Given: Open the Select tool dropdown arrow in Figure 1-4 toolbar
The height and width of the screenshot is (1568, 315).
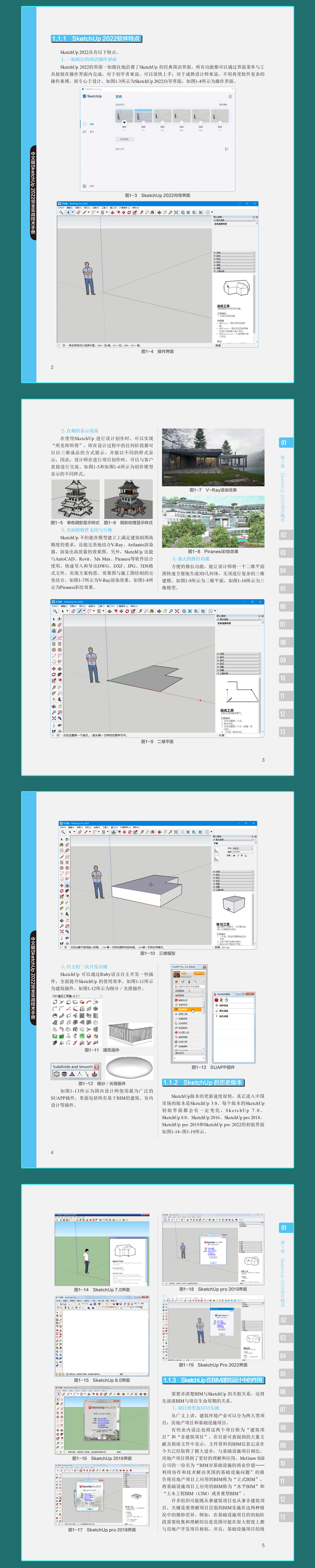Looking at the screenshot, I should [x=73, y=213].
